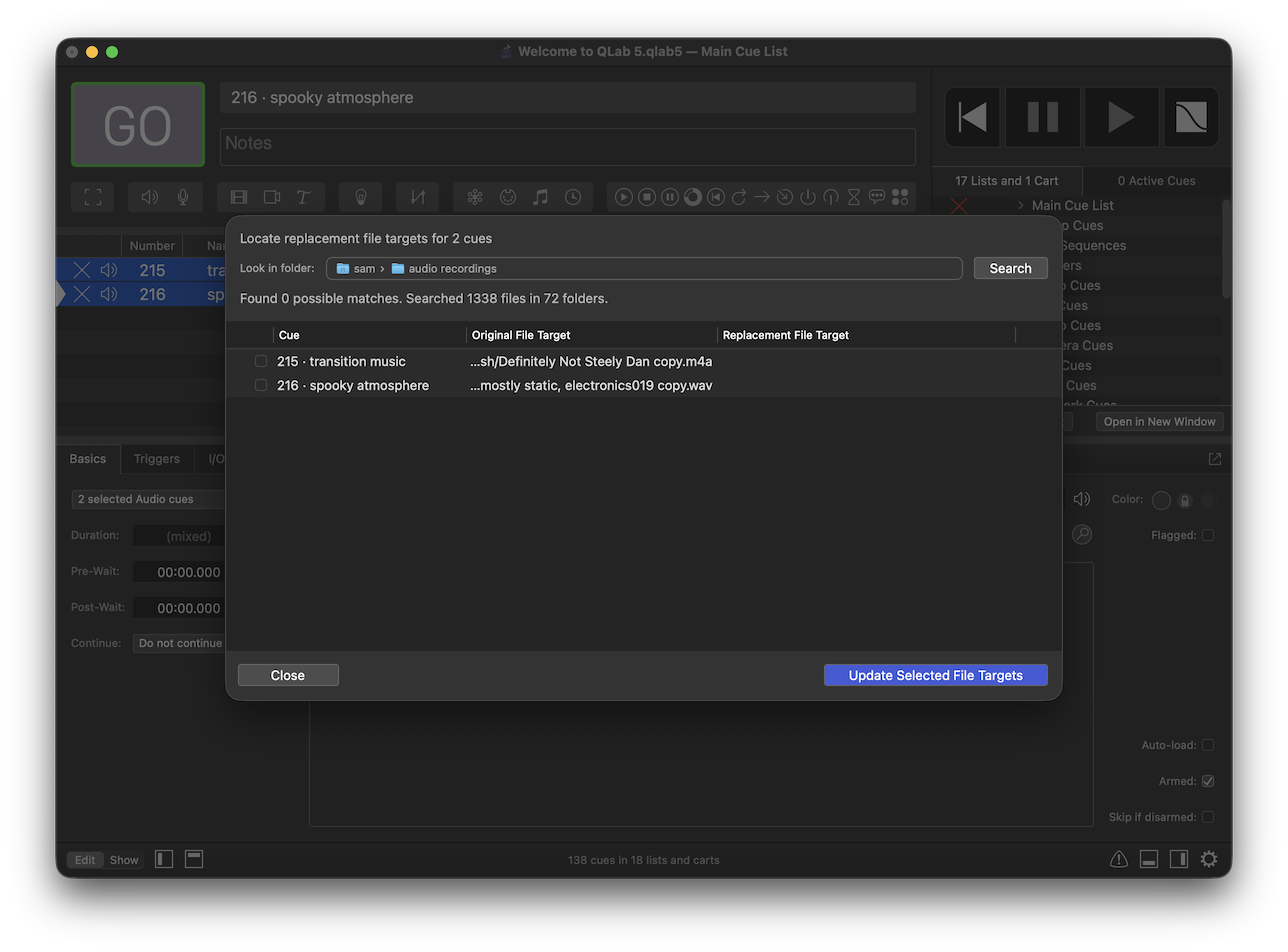
Task: Open workspace settings gear icon
Action: point(1209,859)
